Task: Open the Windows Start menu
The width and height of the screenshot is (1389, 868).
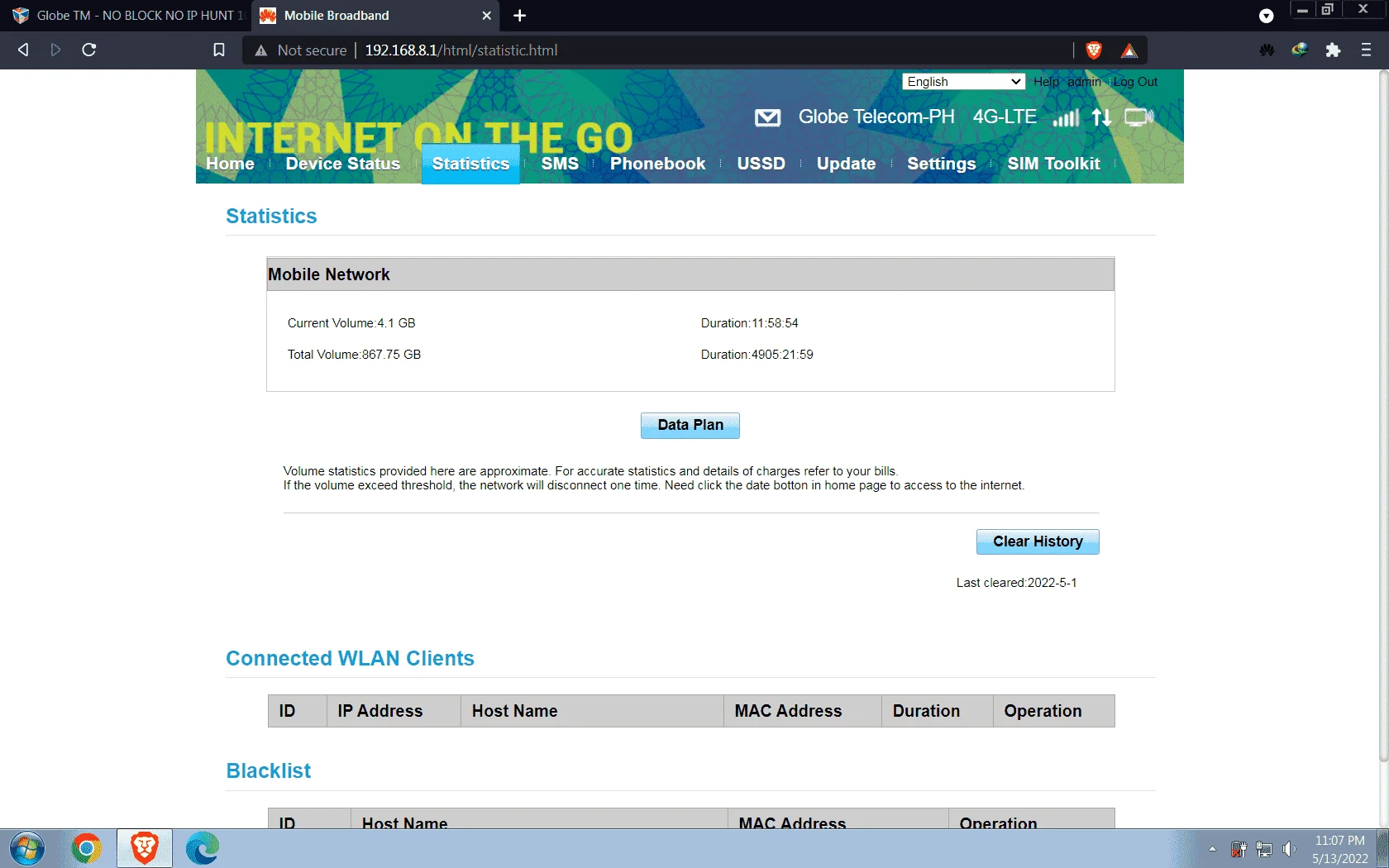Action: [27, 849]
